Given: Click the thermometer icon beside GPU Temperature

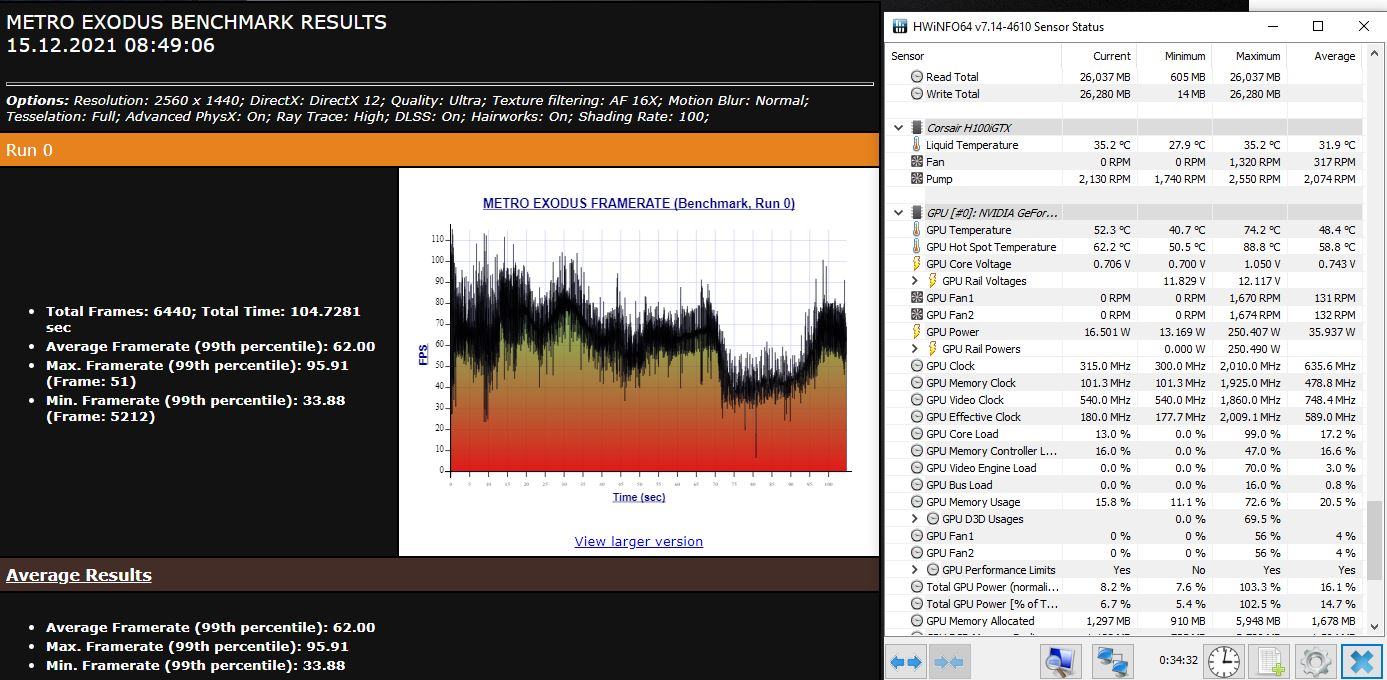Looking at the screenshot, I should click(x=917, y=230).
